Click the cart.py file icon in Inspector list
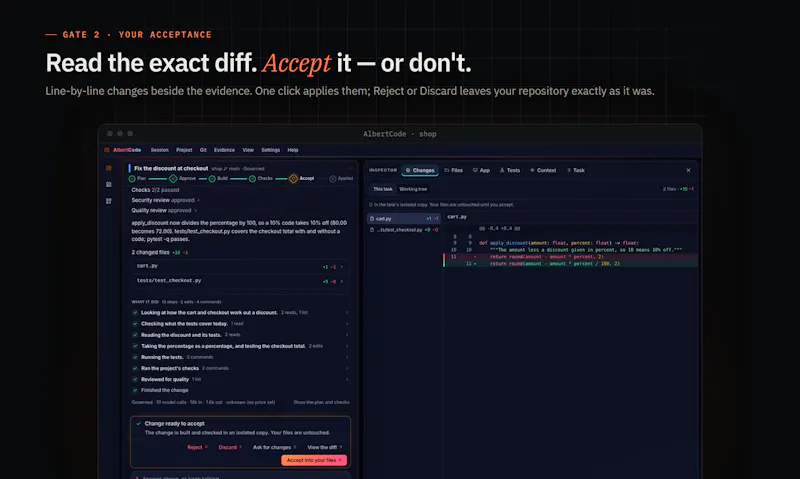 372,218
